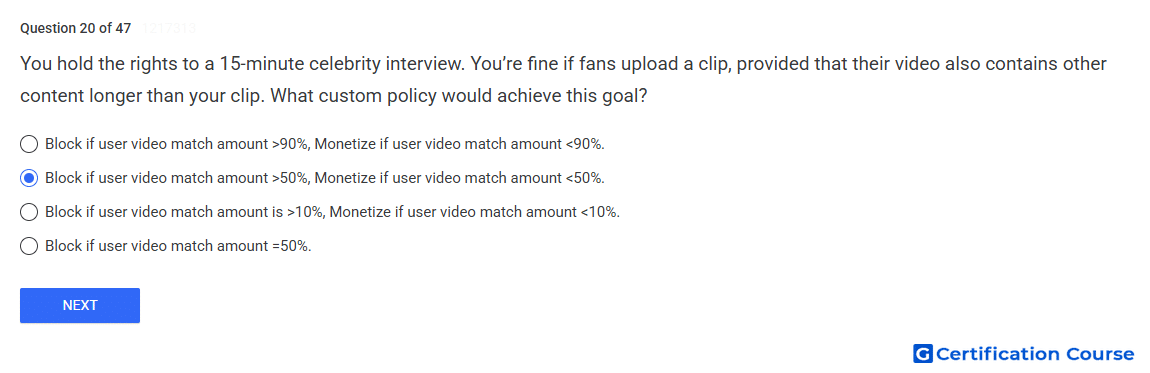Screen dimensions: 1150x373
Task: Click the answer text 'Block if user video match amount =50%.'
Action: pos(178,246)
